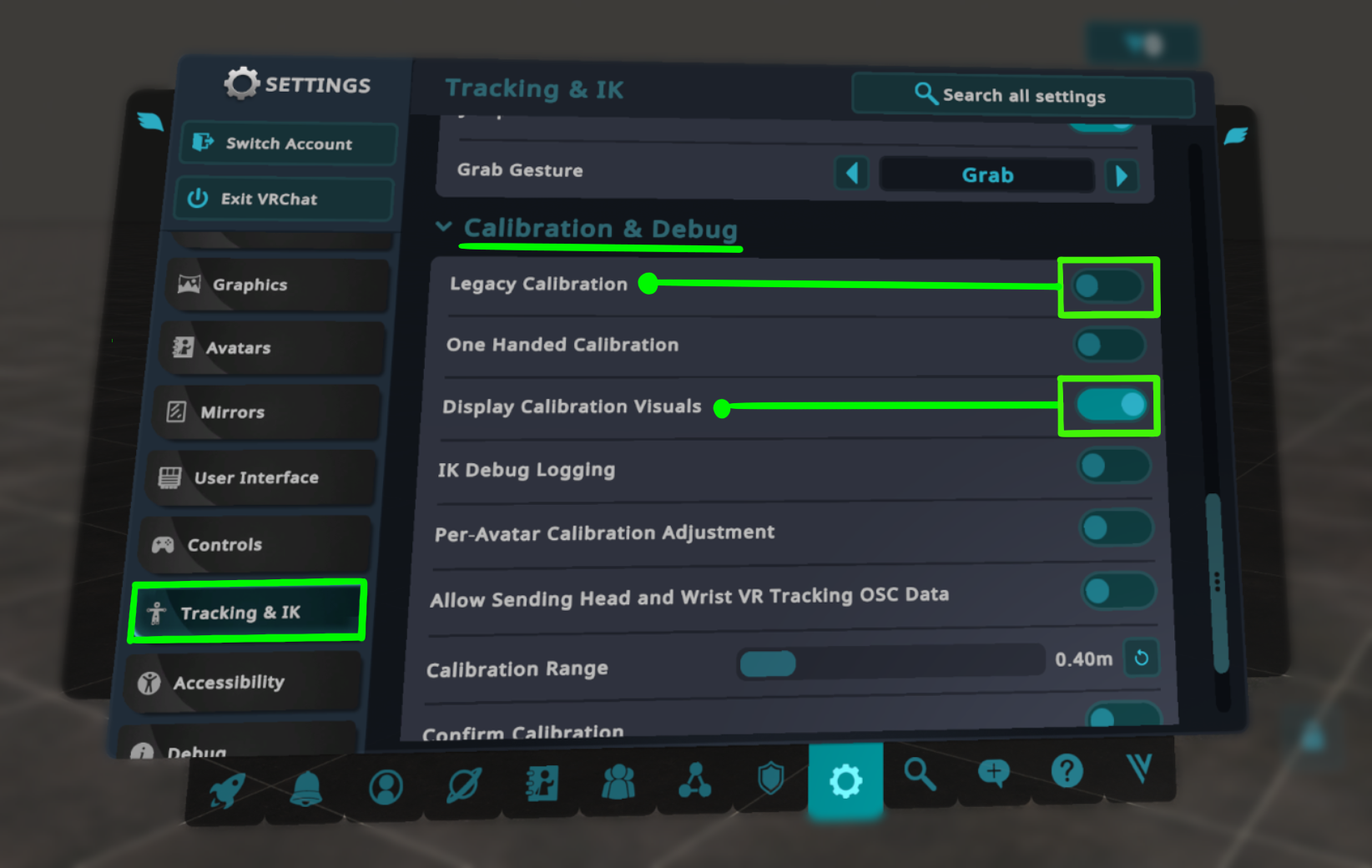Click the 0.40m calibration range value
1372x868 pixels.
[1083, 659]
